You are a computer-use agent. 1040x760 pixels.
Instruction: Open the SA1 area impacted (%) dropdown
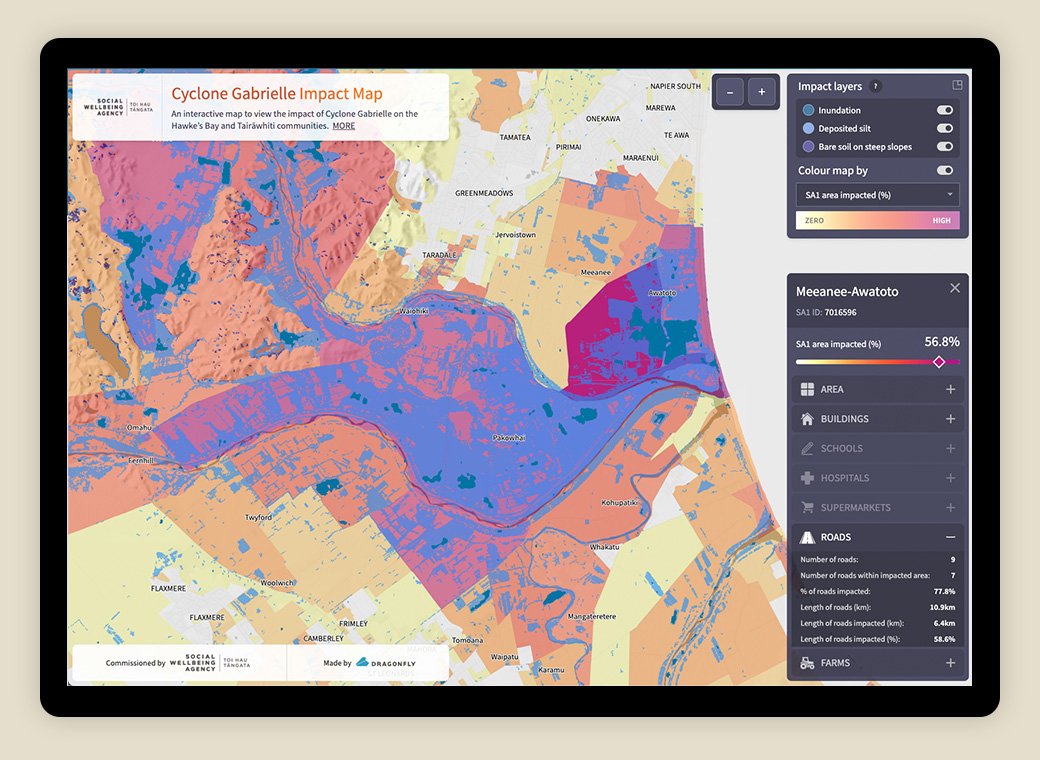tap(877, 195)
